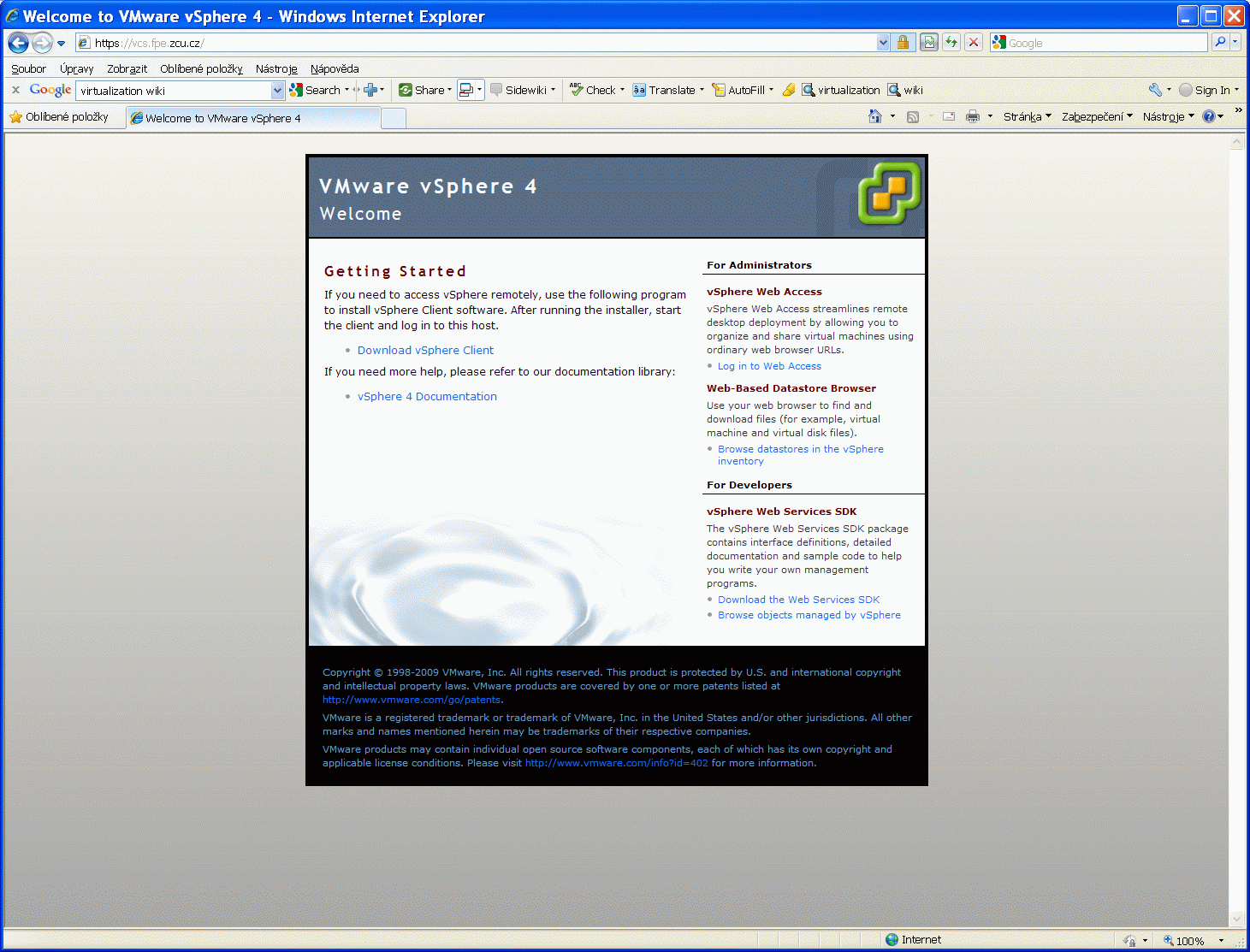Open Oblíbené položky favorites star button
The height and width of the screenshot is (952, 1250).
[59, 117]
